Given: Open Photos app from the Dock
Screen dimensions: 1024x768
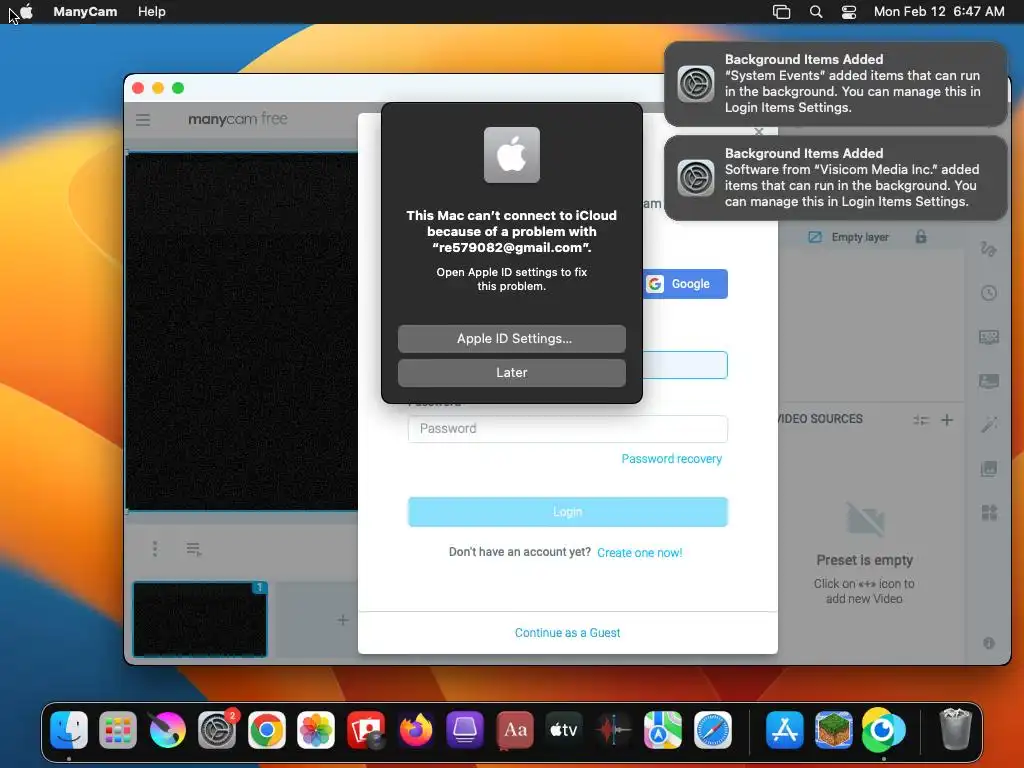Looking at the screenshot, I should 316,729.
